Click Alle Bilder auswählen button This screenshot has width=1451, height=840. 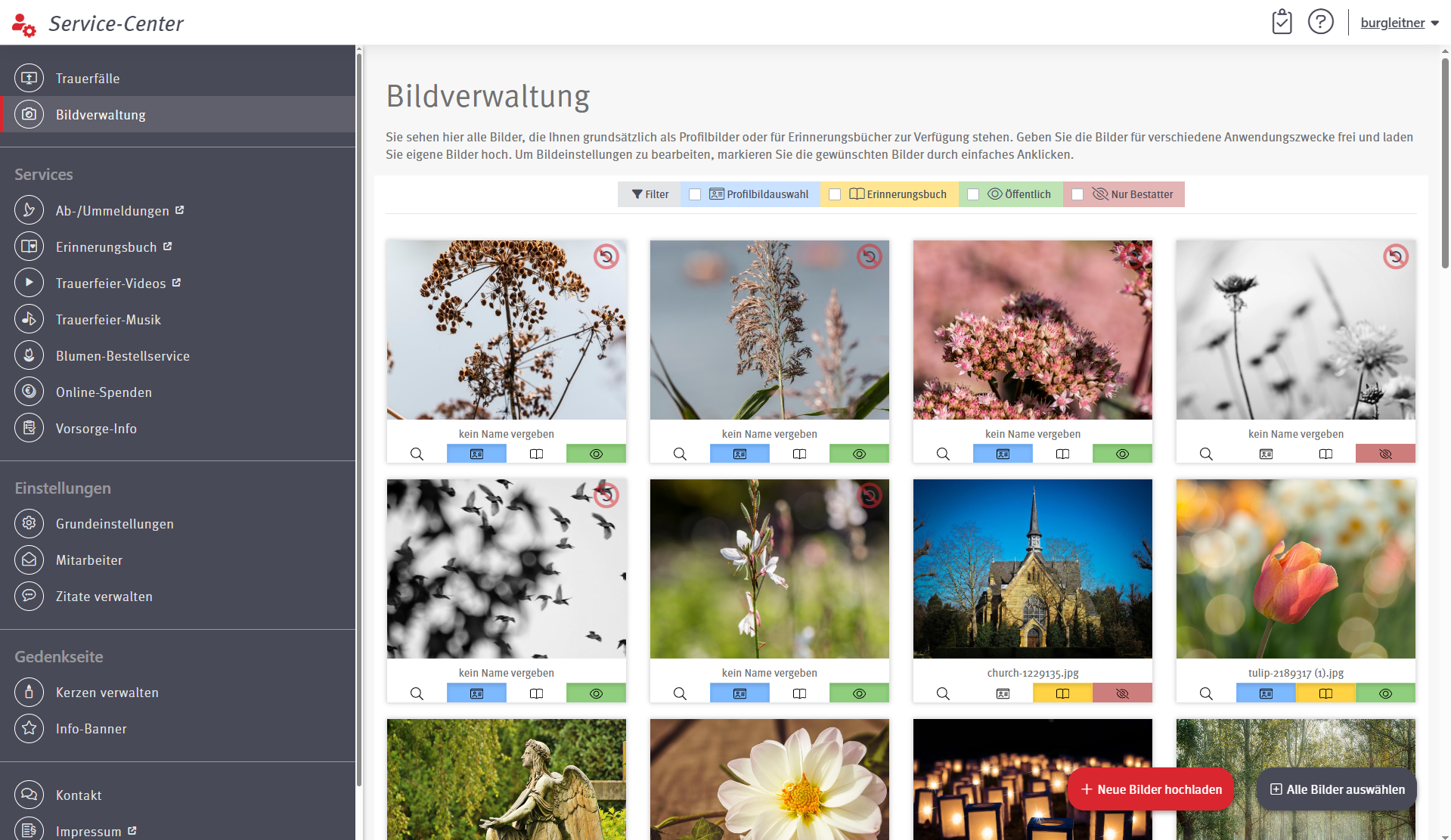click(x=1337, y=789)
